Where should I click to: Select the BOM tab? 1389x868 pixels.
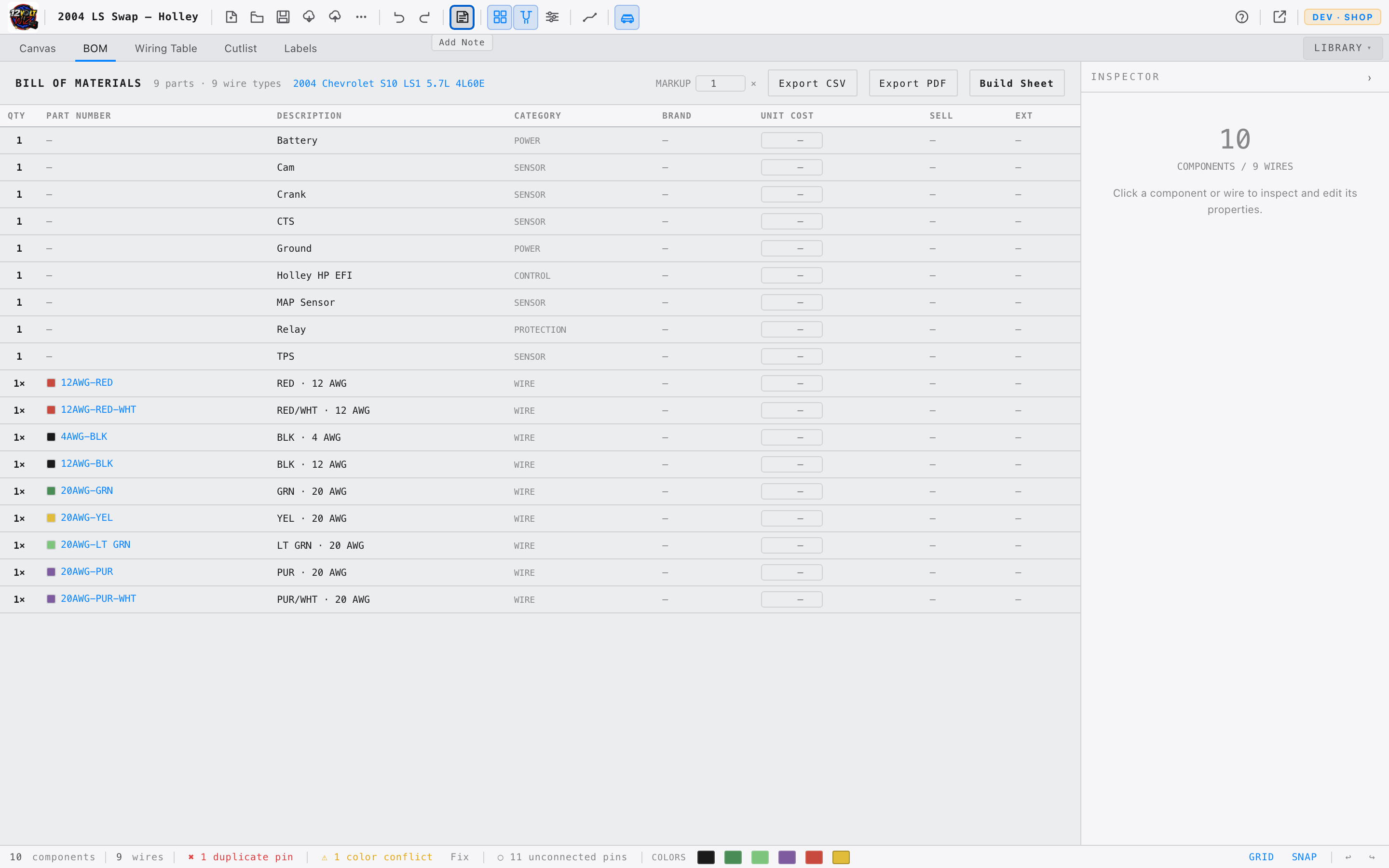point(95,48)
